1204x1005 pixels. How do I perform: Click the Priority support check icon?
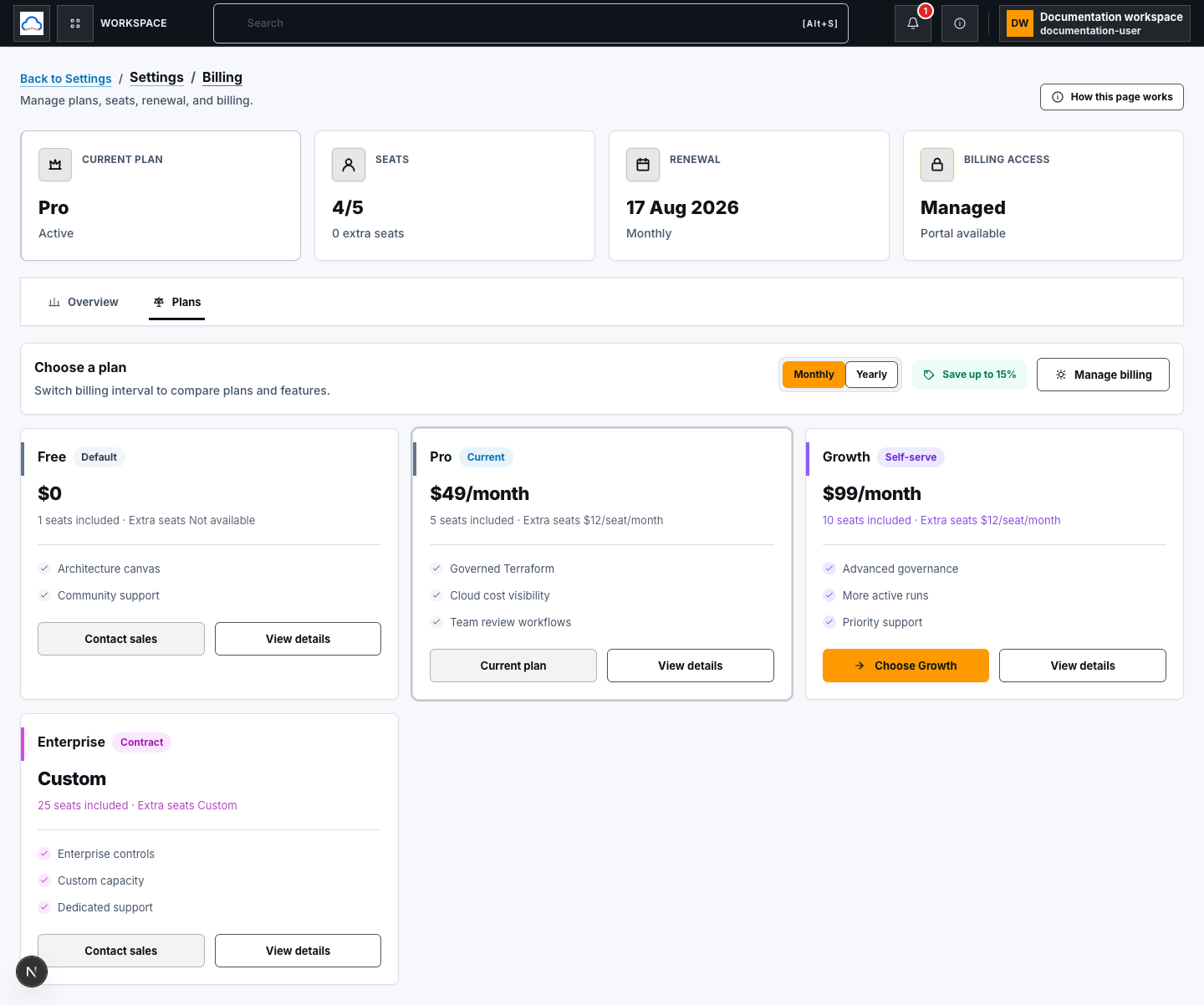[829, 622]
